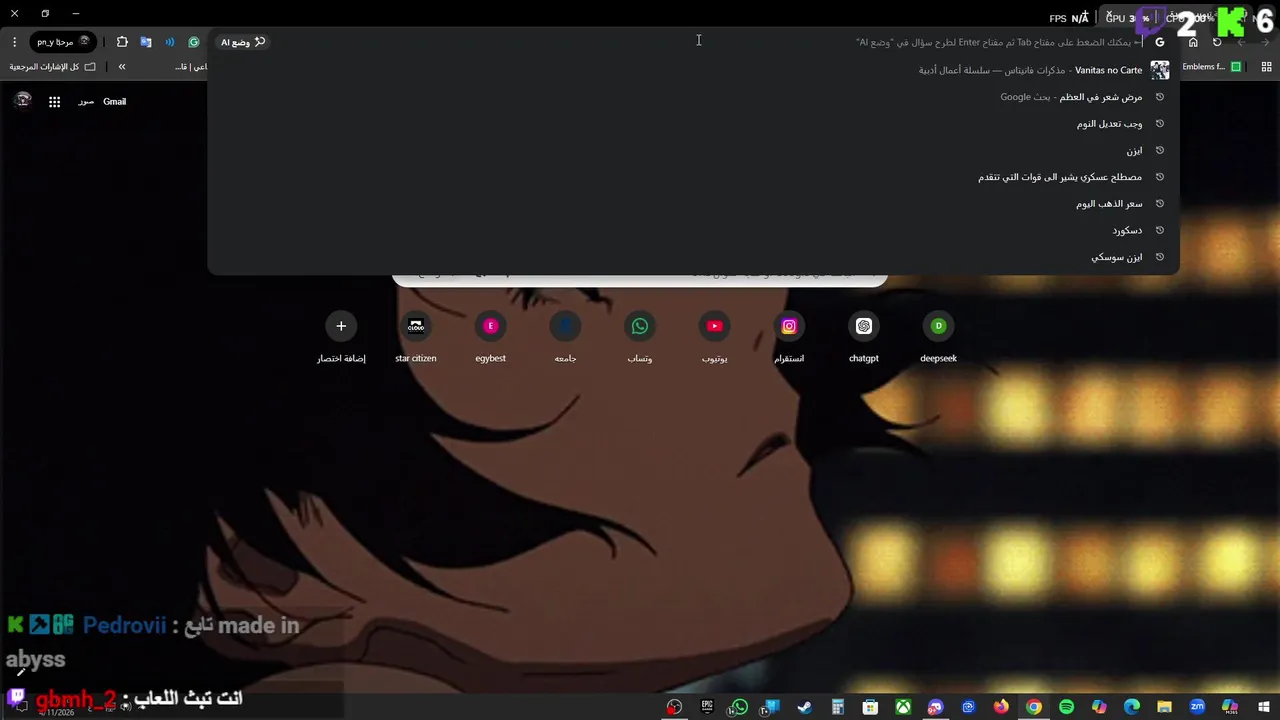Click the Google account avatar
This screenshot has height=720, width=1280.
click(x=23, y=100)
